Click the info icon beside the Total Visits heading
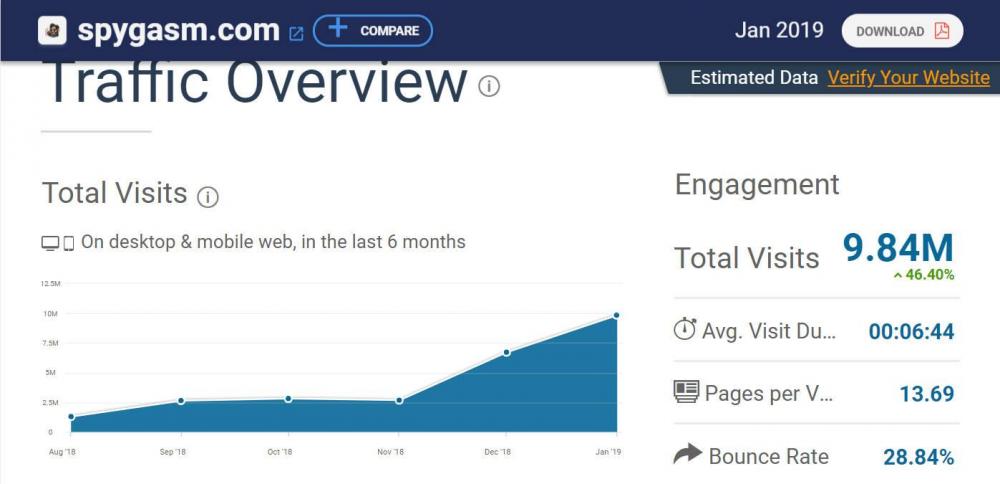This screenshot has width=1000, height=484. point(207,197)
